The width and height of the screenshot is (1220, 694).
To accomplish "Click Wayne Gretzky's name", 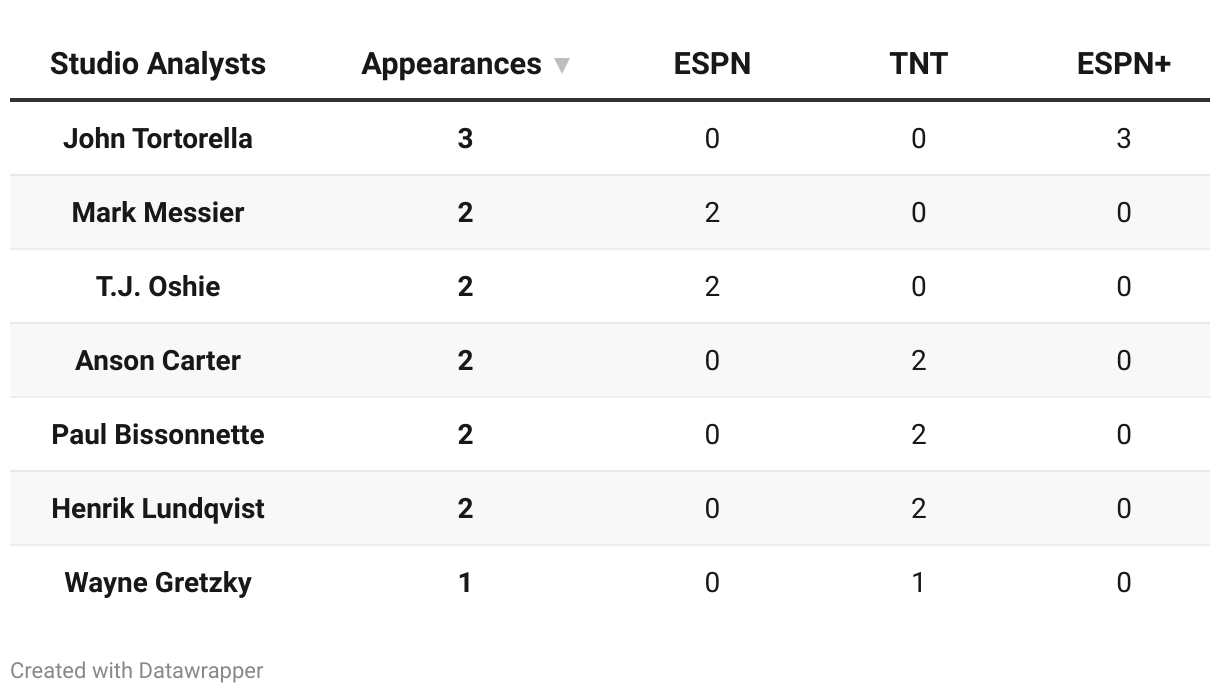I will tap(158, 582).
